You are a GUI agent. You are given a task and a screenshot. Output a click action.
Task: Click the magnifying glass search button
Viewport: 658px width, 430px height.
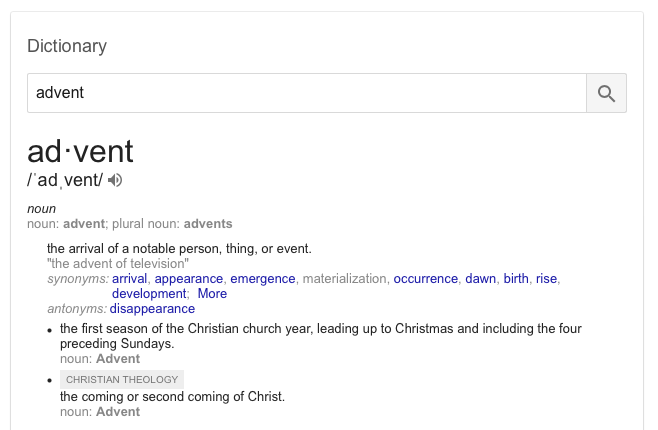tap(606, 93)
